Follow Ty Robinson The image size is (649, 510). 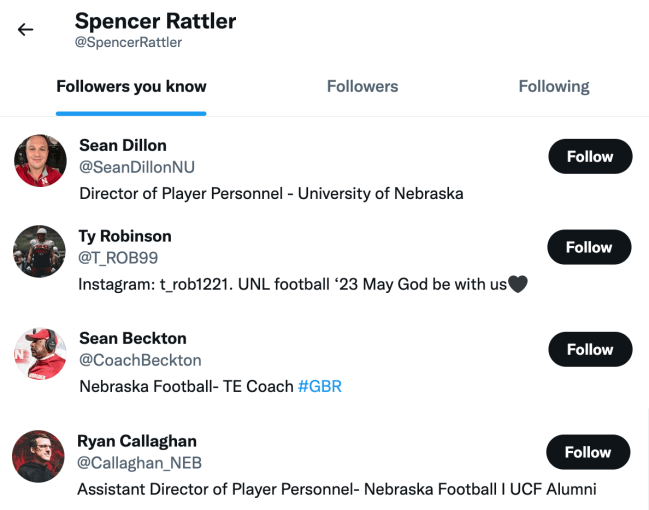click(x=589, y=247)
